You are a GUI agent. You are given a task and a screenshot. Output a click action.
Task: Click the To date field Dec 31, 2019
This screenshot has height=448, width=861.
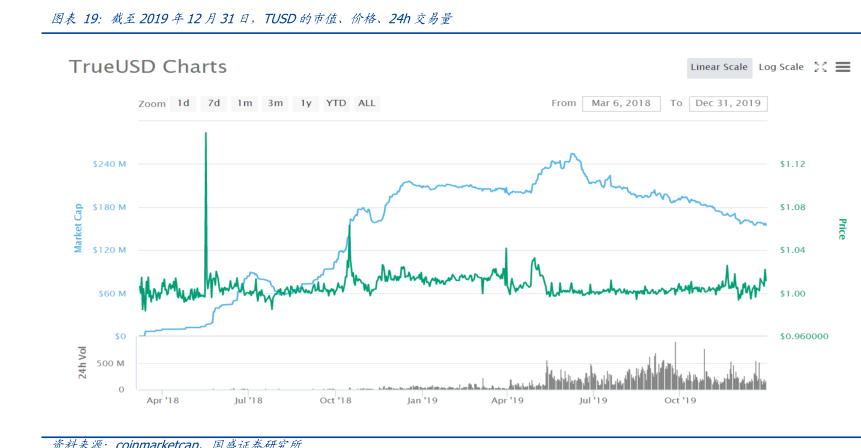[x=728, y=103]
